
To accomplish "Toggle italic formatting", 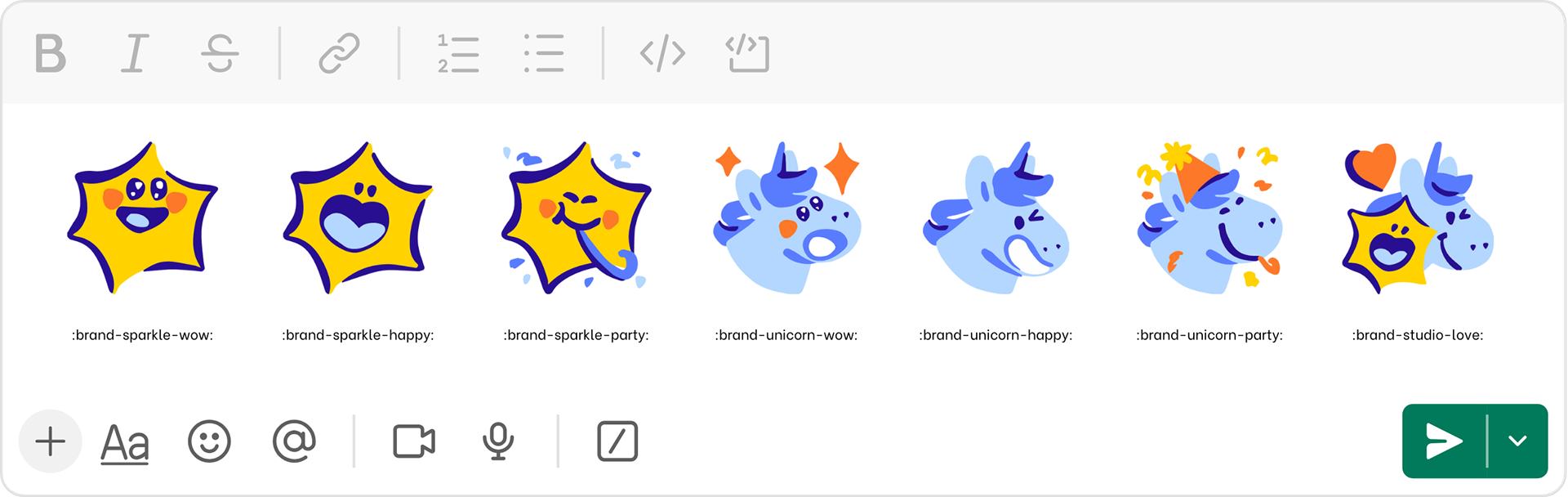I will pos(135,54).
